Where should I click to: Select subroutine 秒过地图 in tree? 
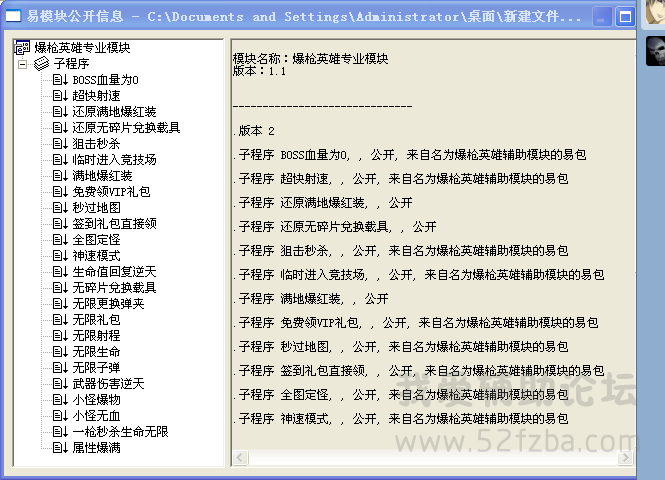click(x=96, y=207)
